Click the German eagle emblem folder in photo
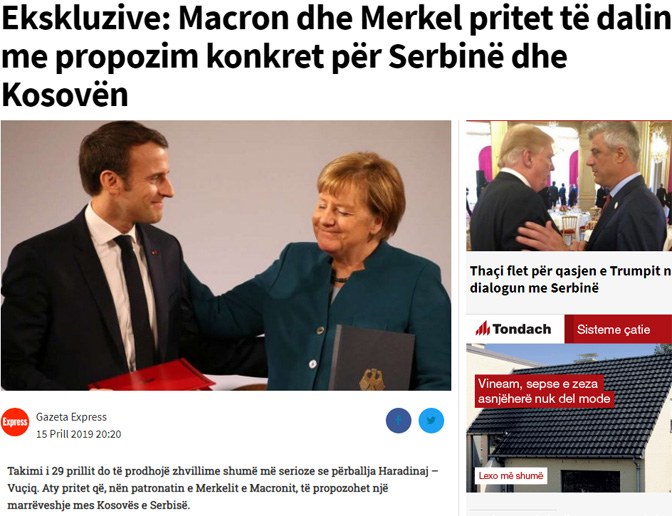This screenshot has height=516, width=672. (372, 358)
